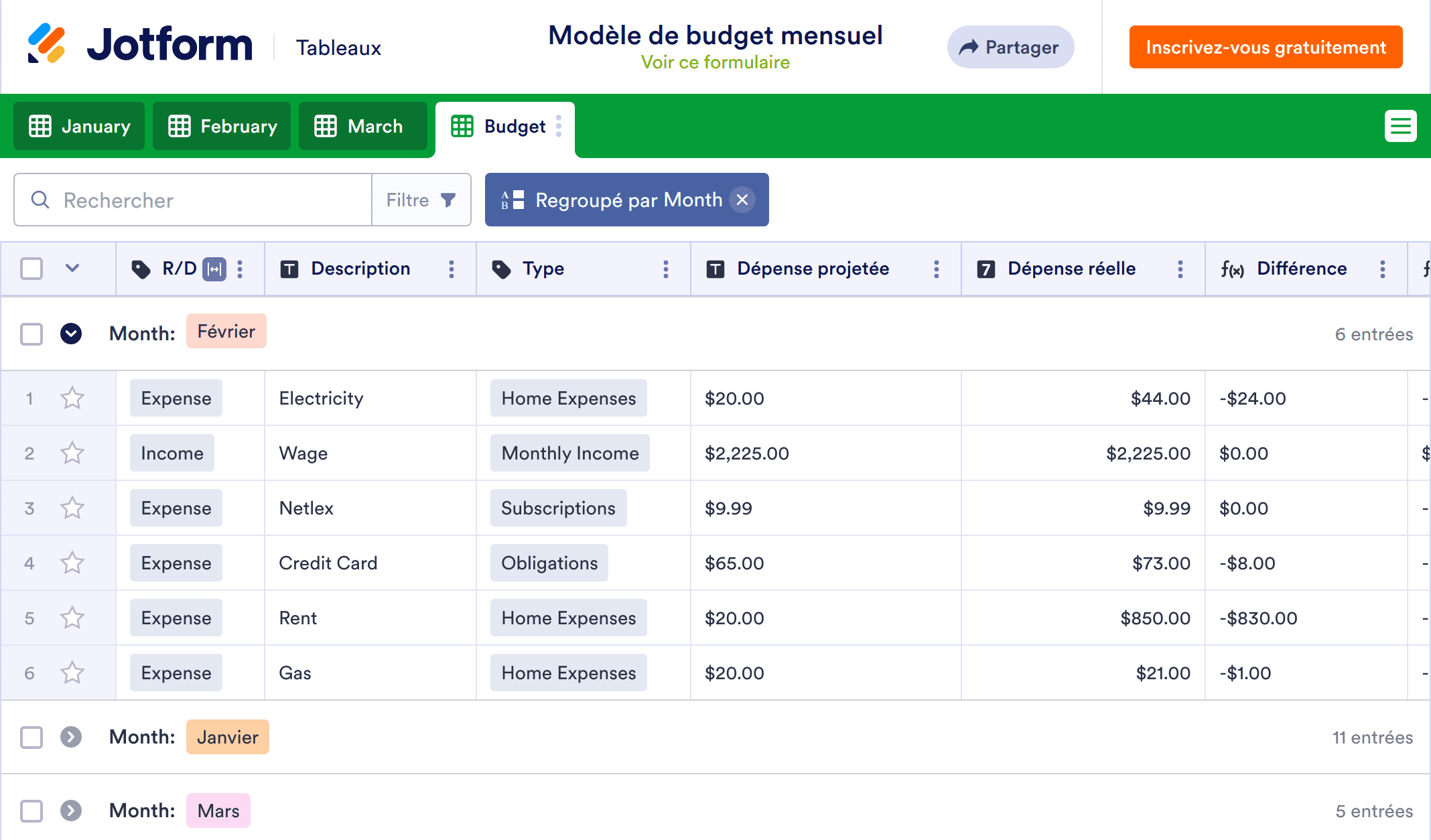Open the header selection dropdown chevron

point(72,269)
